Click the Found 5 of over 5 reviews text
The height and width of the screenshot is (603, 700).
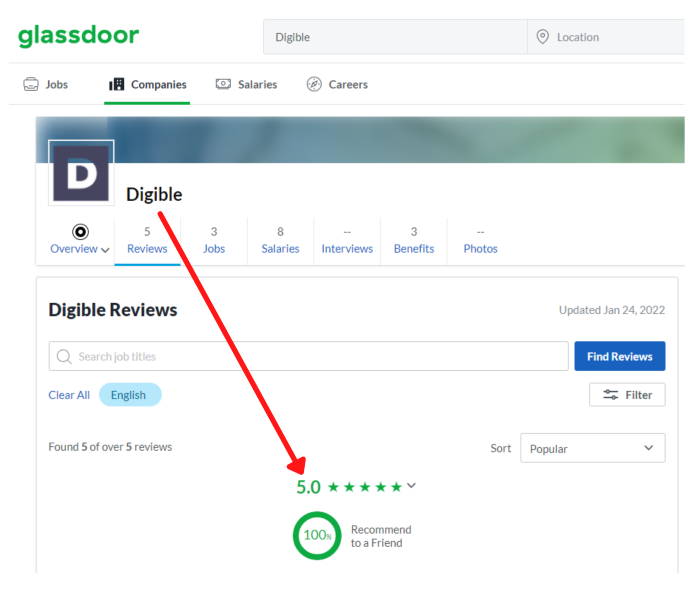(x=110, y=447)
